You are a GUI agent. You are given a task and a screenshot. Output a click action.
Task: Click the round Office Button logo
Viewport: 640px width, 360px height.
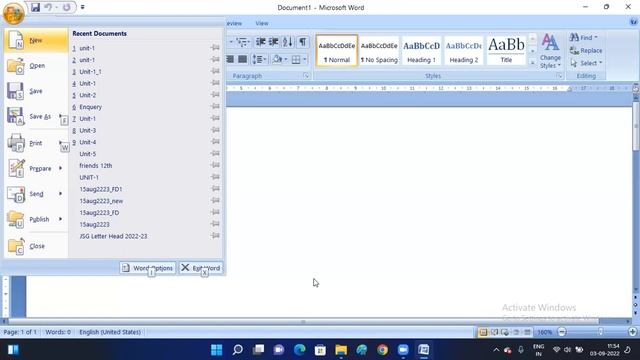click(x=13, y=13)
